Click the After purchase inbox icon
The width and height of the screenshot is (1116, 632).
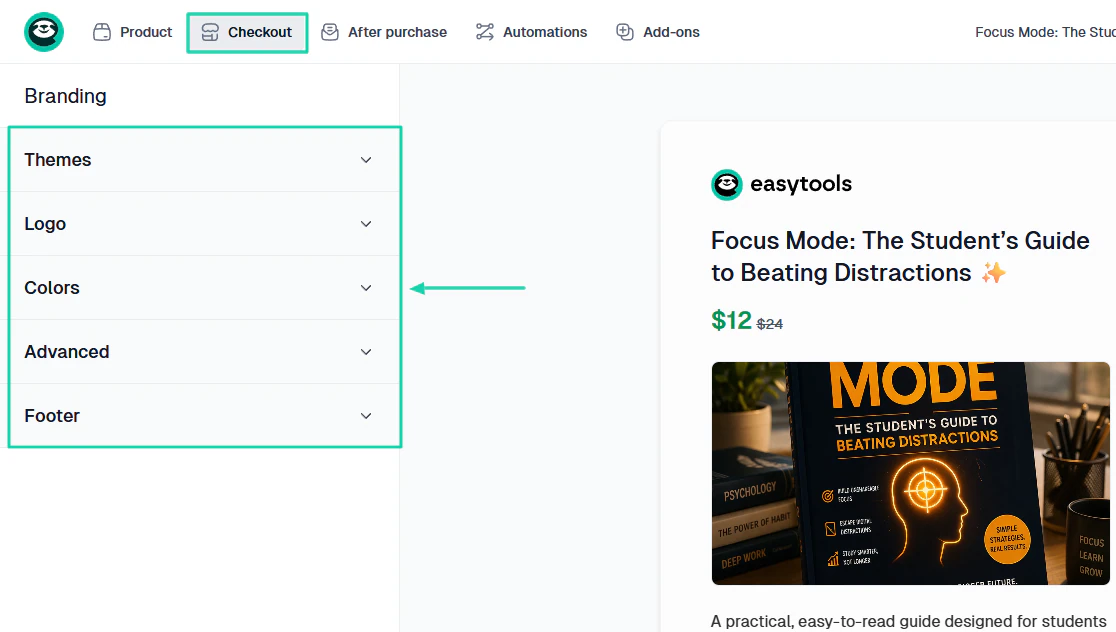click(330, 32)
